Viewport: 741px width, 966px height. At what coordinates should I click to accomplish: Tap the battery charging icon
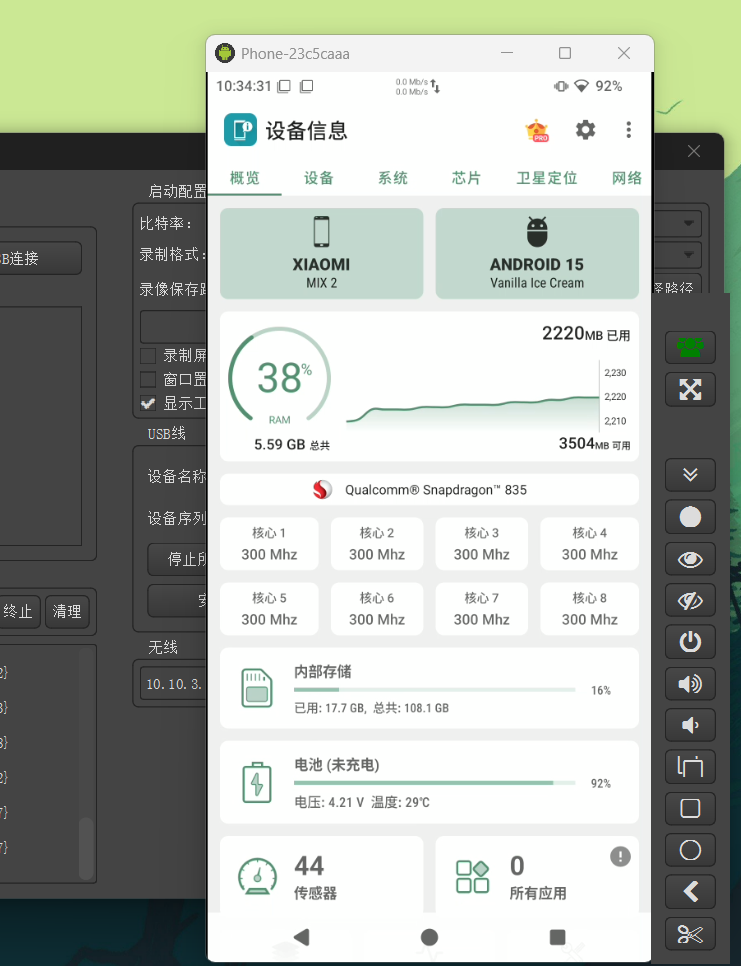(x=257, y=782)
